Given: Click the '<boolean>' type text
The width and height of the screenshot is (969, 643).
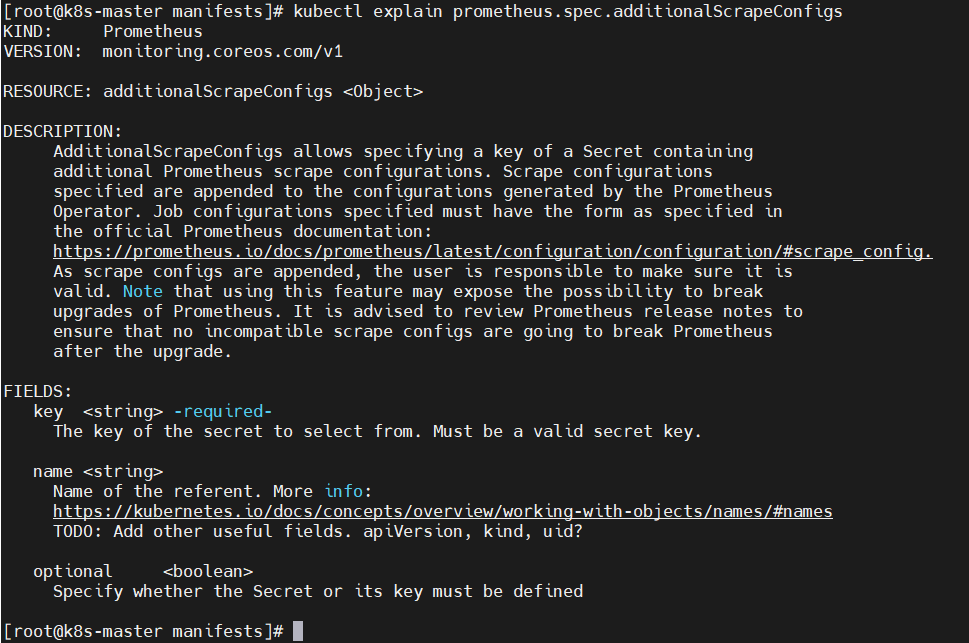Looking at the screenshot, I should 208,571.
